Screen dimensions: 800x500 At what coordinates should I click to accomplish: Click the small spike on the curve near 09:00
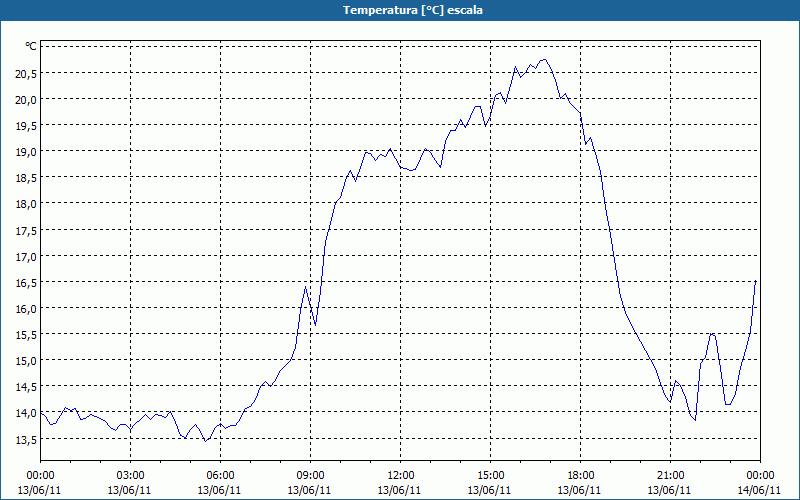306,287
